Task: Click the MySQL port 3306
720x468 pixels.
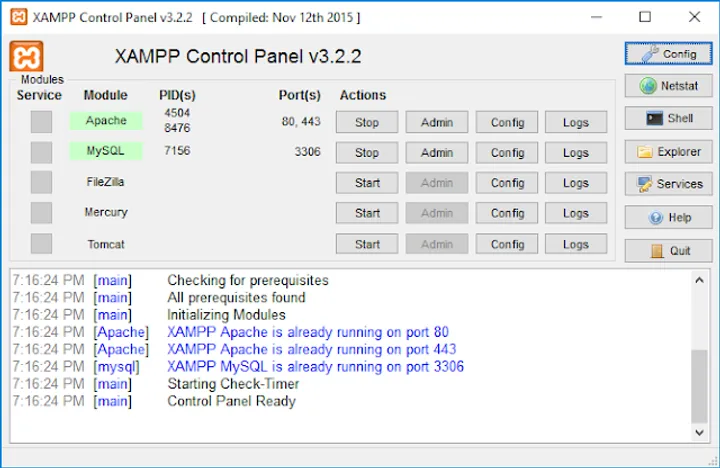Action: (307, 152)
